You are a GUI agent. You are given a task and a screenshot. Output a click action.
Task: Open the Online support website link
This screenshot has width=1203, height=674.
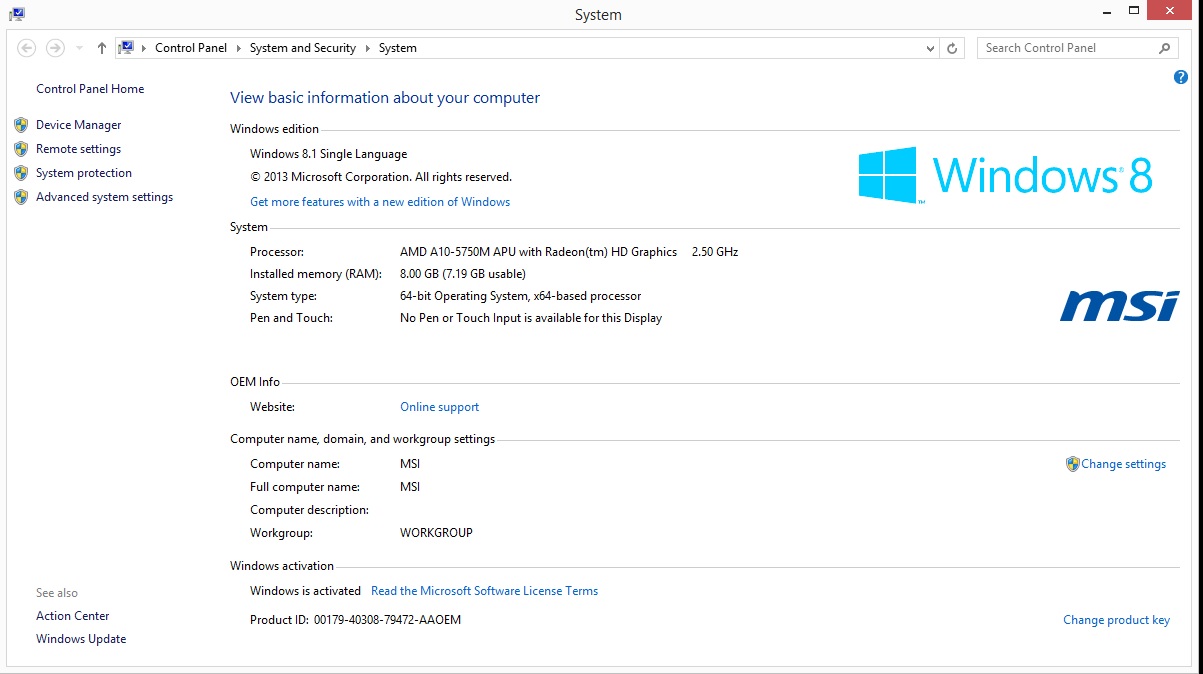[x=439, y=407]
